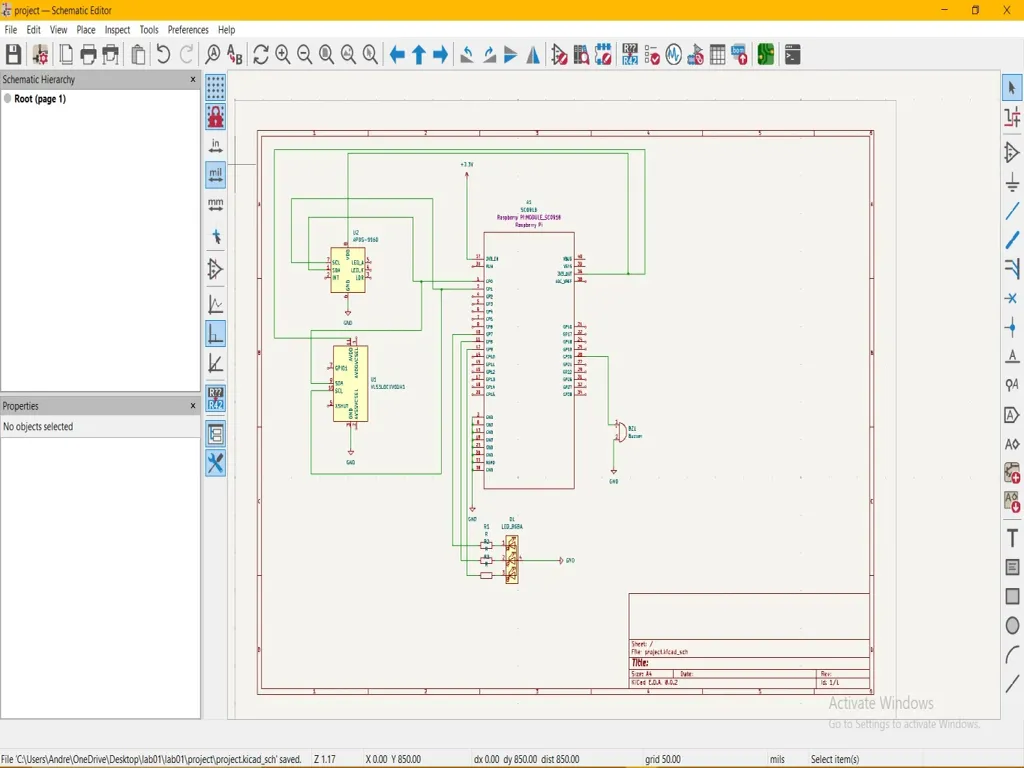Open Schematic Setup from the toolbar

tap(40, 55)
